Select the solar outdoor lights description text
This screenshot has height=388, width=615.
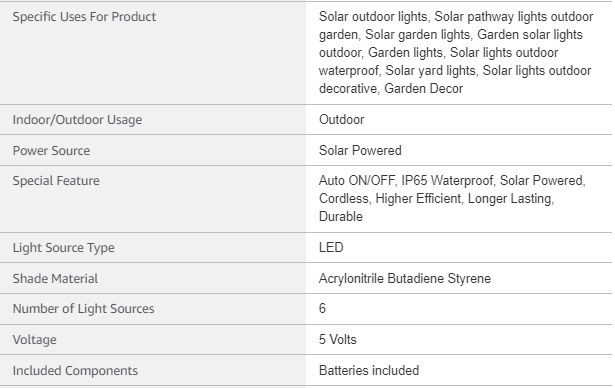(456, 53)
